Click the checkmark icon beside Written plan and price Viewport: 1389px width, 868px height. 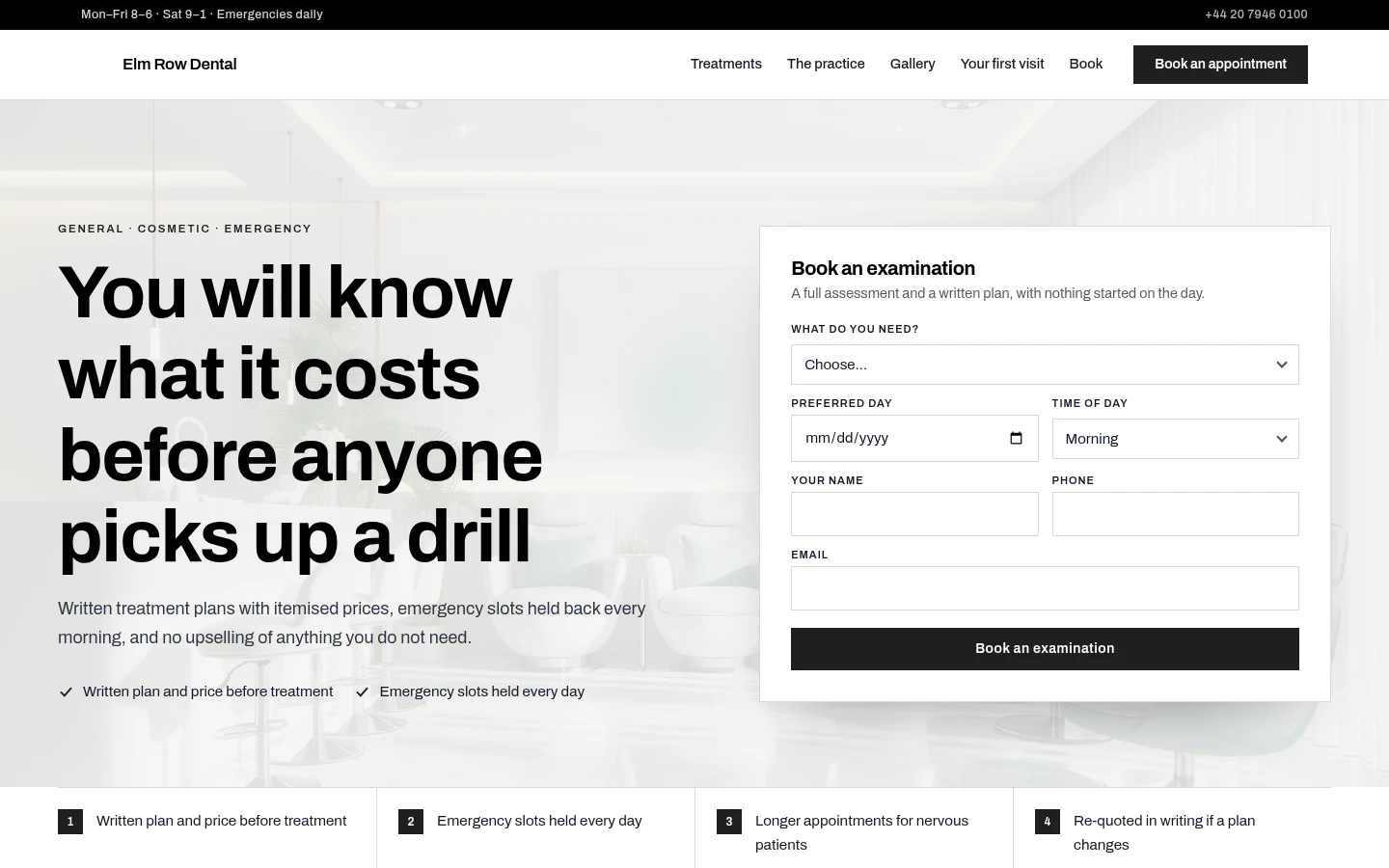(66, 692)
